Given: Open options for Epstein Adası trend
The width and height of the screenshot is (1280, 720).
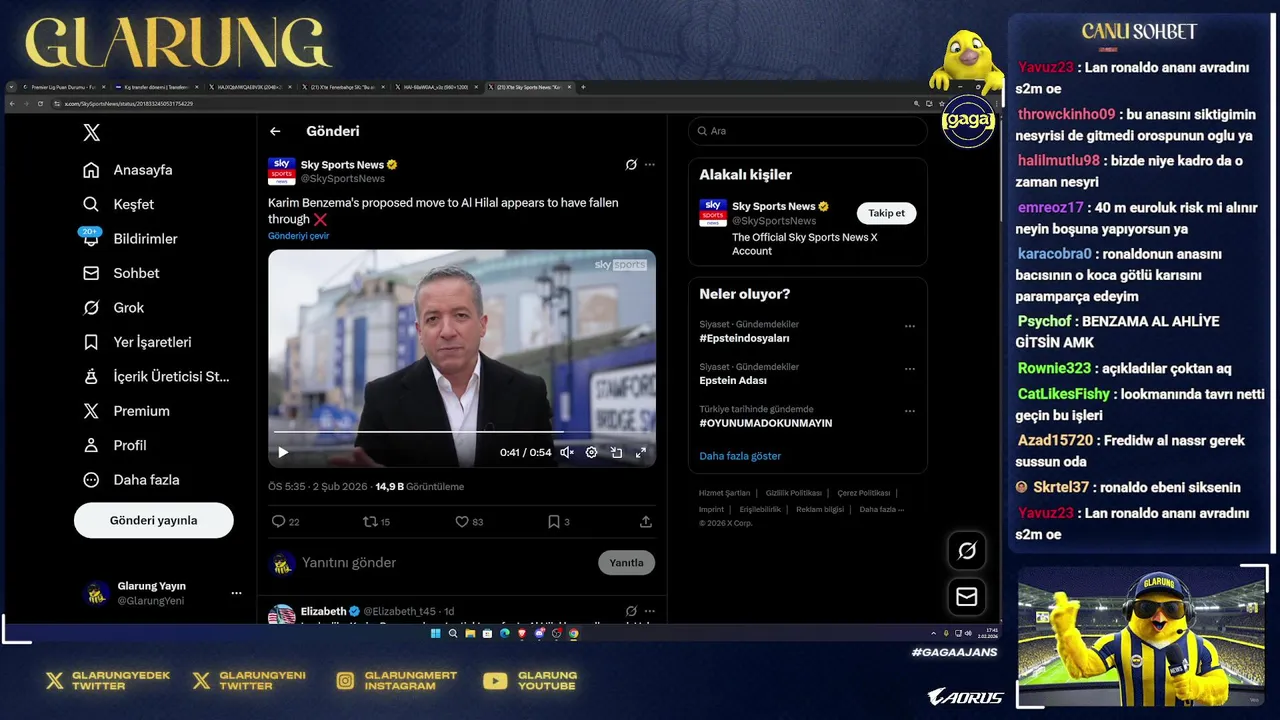Looking at the screenshot, I should pyautogui.click(x=909, y=369).
